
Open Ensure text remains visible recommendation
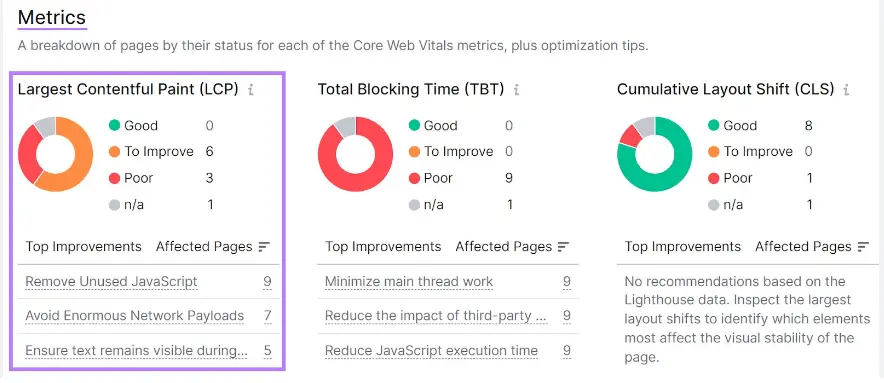coord(136,351)
